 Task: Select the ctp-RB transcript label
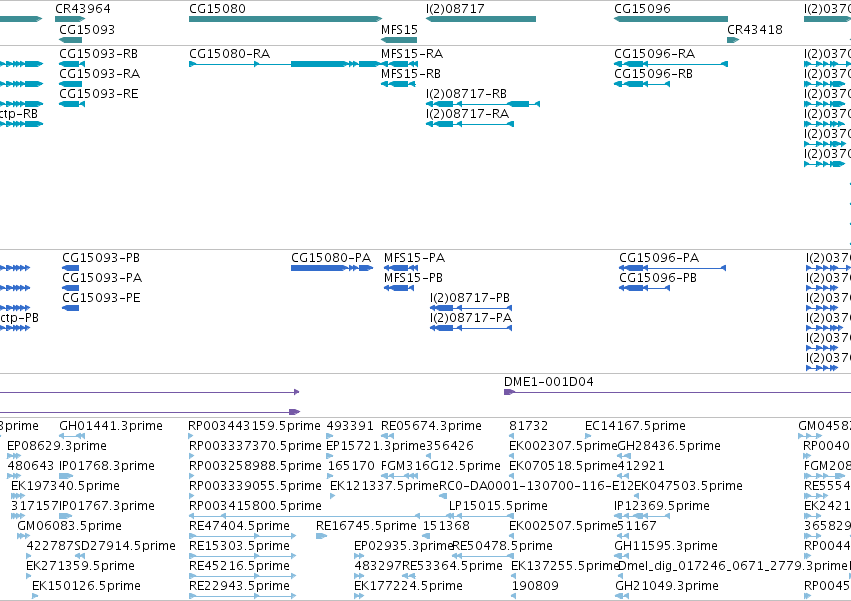coord(19,114)
